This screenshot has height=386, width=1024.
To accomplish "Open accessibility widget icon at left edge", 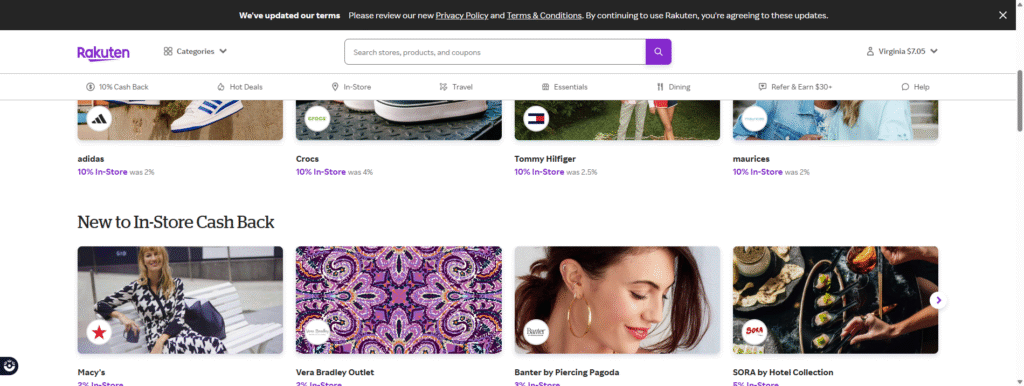I will point(9,366).
